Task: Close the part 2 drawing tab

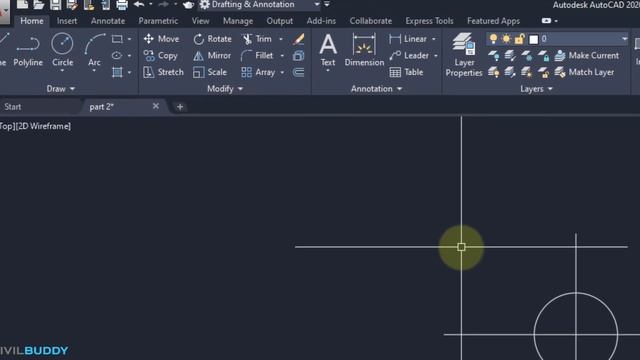Action: [x=156, y=106]
